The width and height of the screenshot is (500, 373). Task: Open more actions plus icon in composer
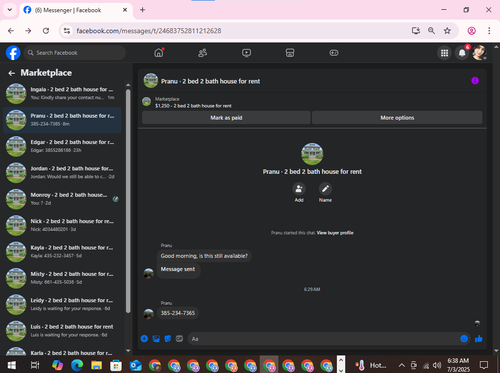[x=144, y=339]
